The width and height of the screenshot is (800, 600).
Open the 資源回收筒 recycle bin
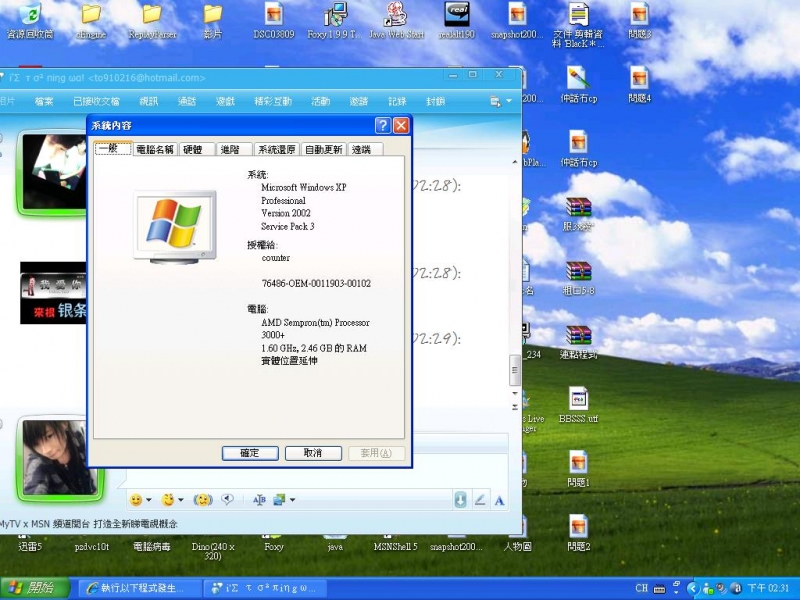31,15
